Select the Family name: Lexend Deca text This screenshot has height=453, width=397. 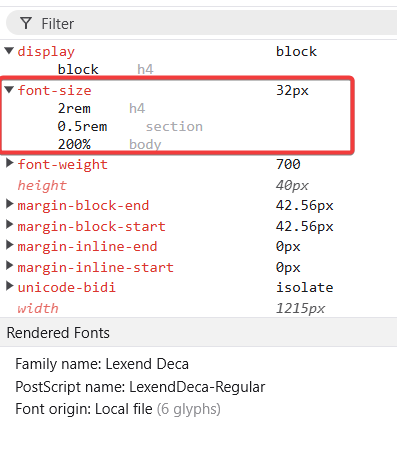tap(102, 364)
